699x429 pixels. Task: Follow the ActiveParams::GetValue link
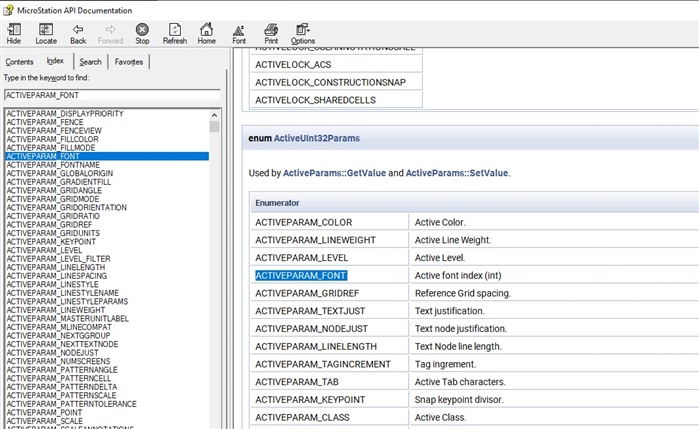[x=334, y=173]
